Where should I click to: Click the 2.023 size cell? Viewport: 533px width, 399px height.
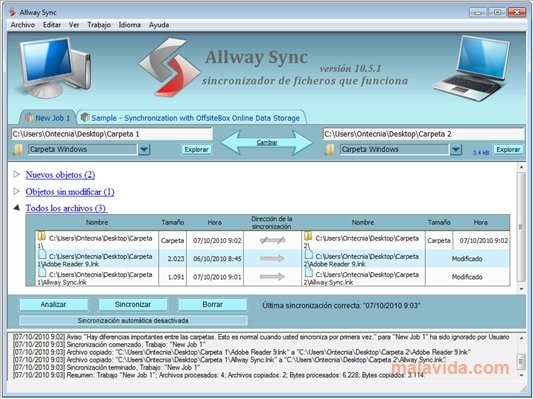(173, 259)
